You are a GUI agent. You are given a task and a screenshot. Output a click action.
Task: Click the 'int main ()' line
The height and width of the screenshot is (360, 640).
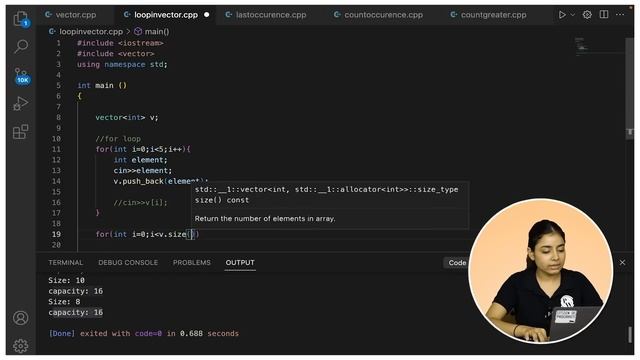point(102,85)
